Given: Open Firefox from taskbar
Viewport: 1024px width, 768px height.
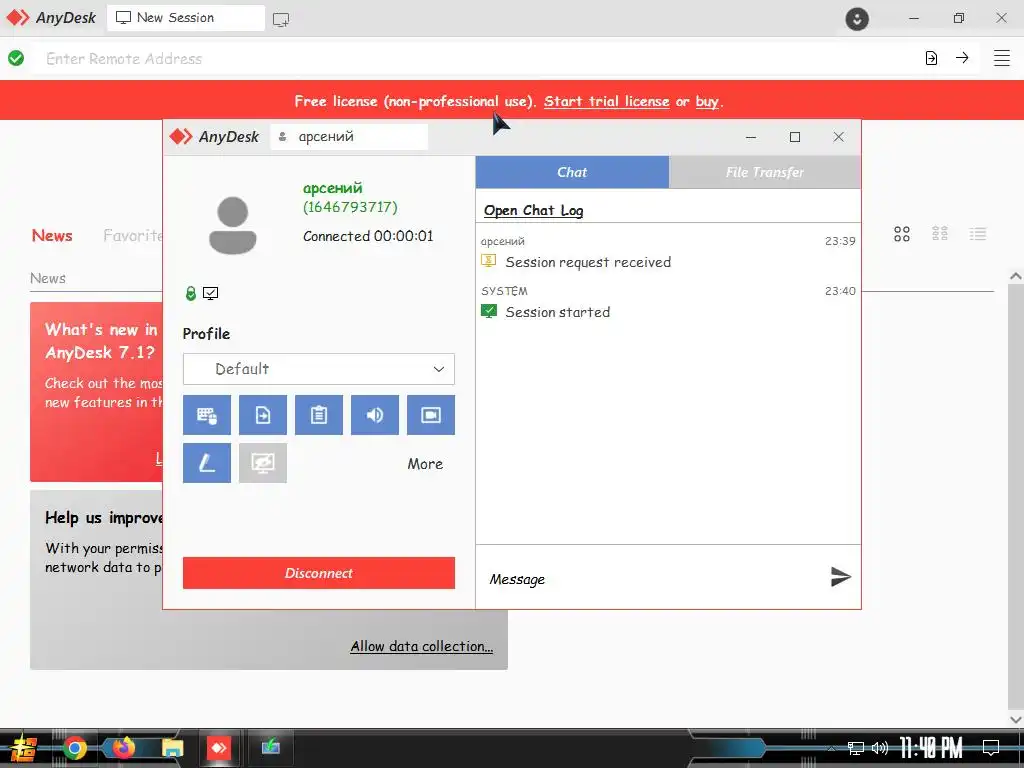Looking at the screenshot, I should point(123,747).
